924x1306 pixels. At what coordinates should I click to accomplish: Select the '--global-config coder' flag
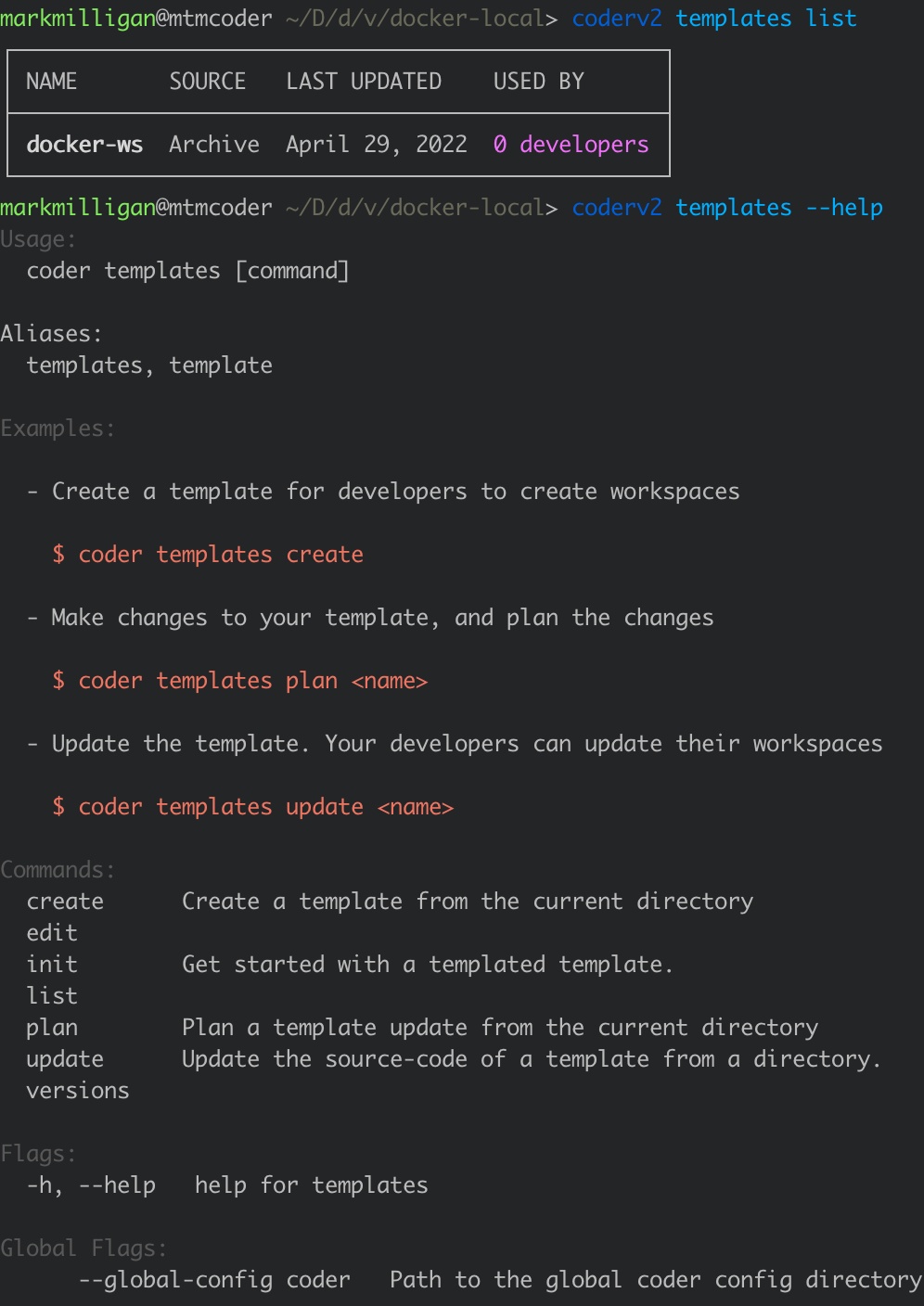[214, 1280]
